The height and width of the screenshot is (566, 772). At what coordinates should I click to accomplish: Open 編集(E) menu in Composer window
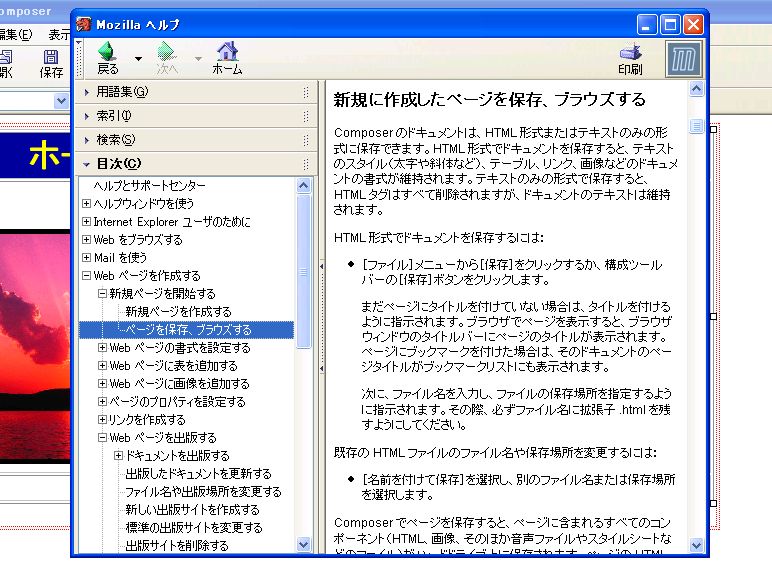[x=16, y=34]
